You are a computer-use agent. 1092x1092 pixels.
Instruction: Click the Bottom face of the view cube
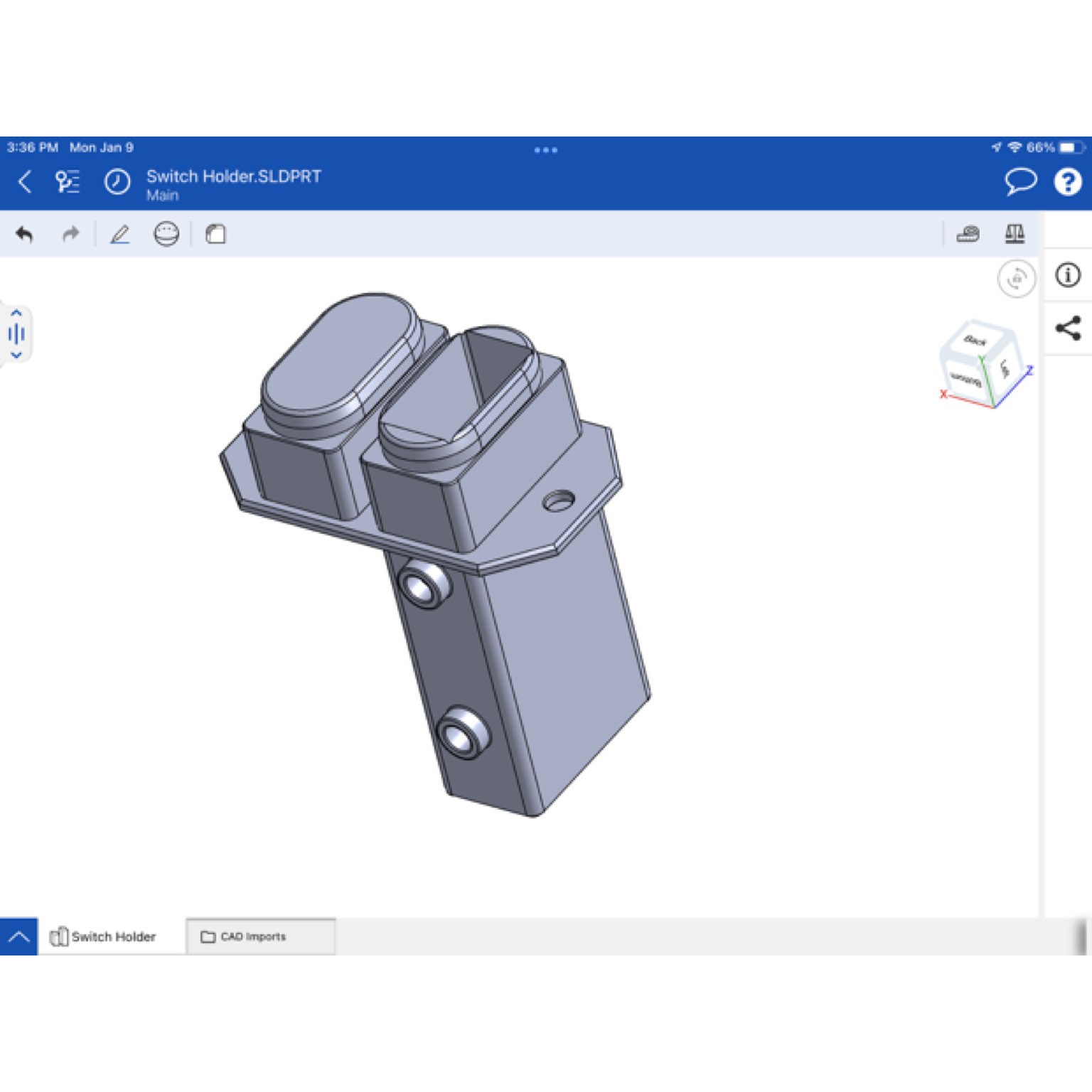click(x=965, y=378)
